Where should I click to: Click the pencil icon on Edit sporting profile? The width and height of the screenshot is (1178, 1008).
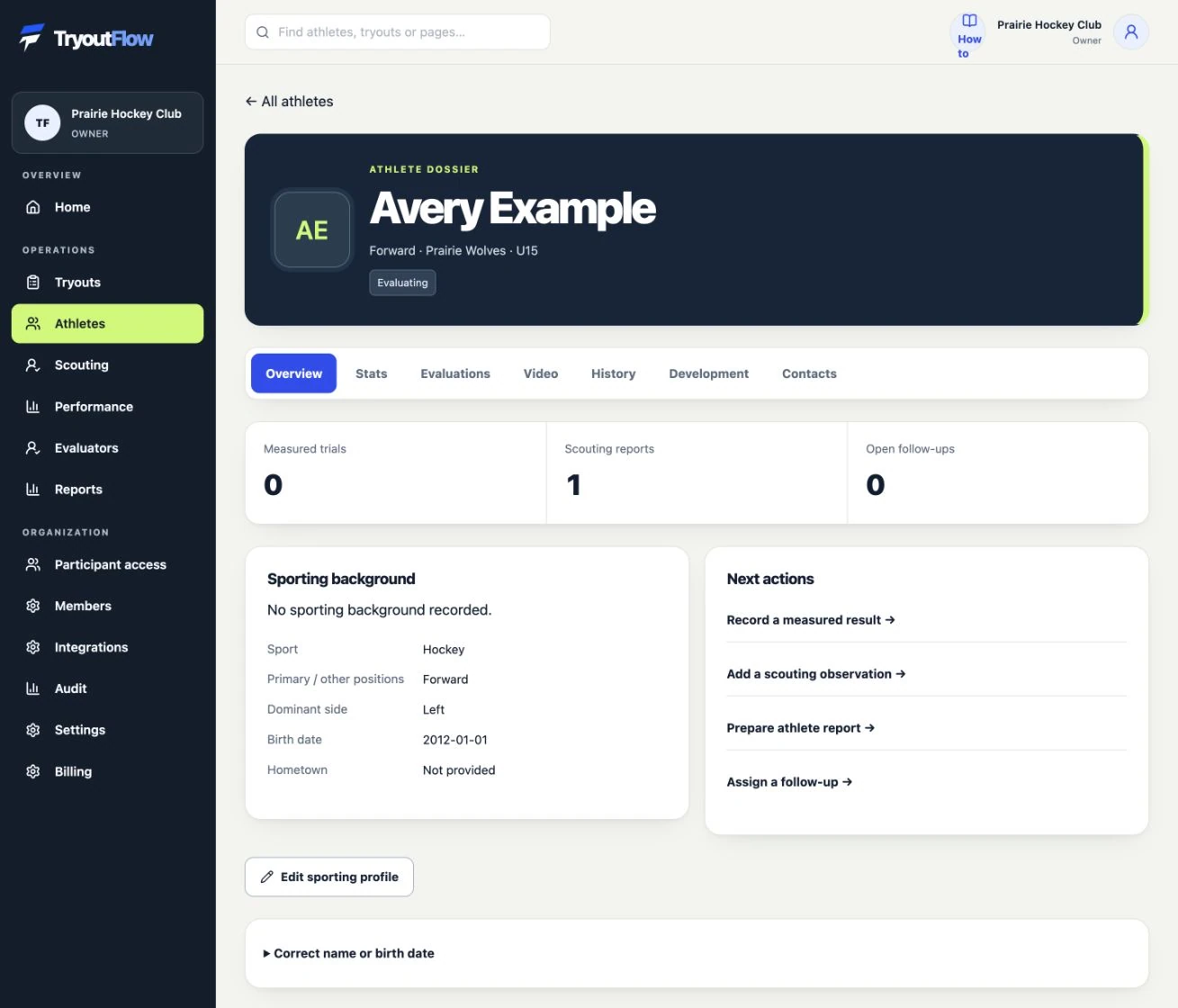click(267, 877)
